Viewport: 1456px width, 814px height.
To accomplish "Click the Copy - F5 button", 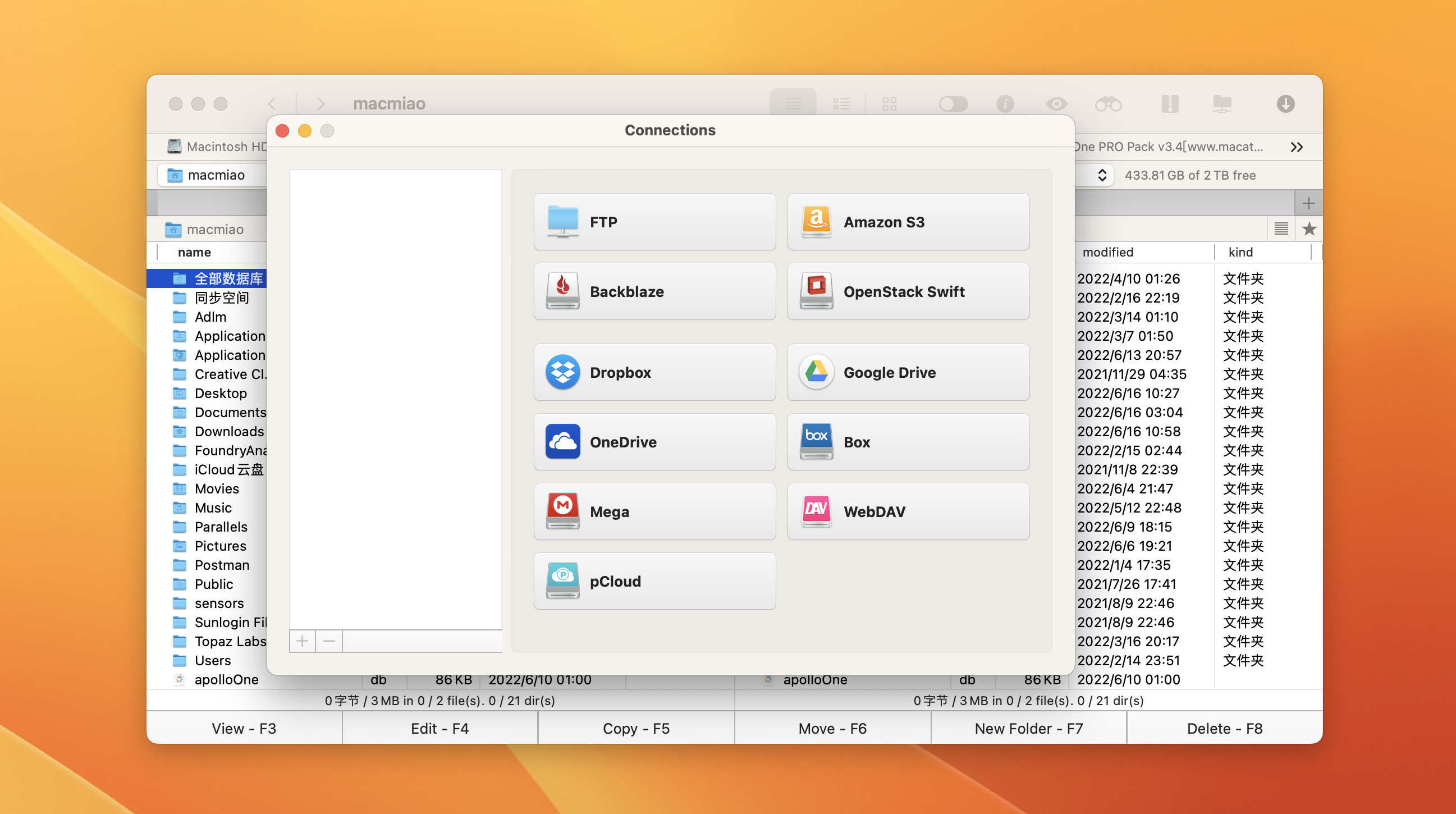I will (636, 728).
